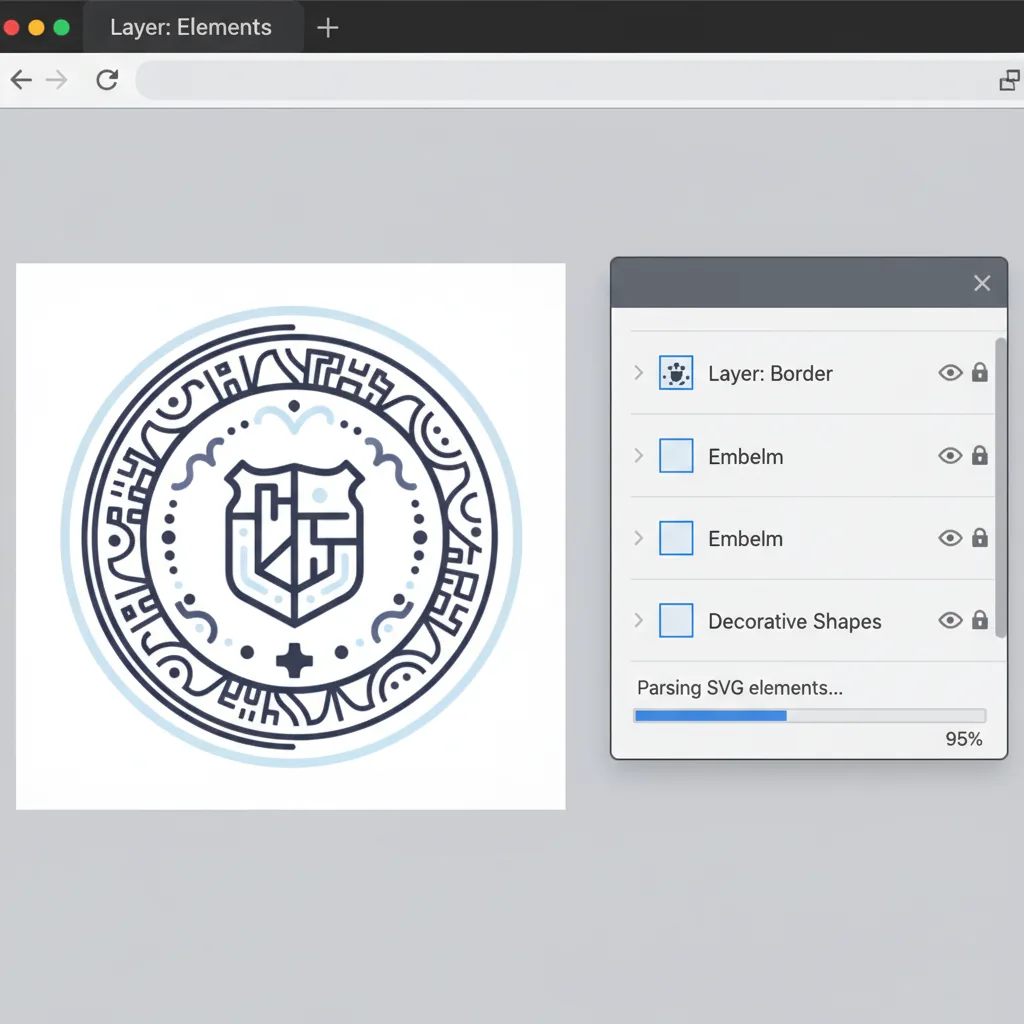Toggle visibility of the Decorative Shapes layer
This screenshot has height=1024, width=1024.
pos(950,620)
